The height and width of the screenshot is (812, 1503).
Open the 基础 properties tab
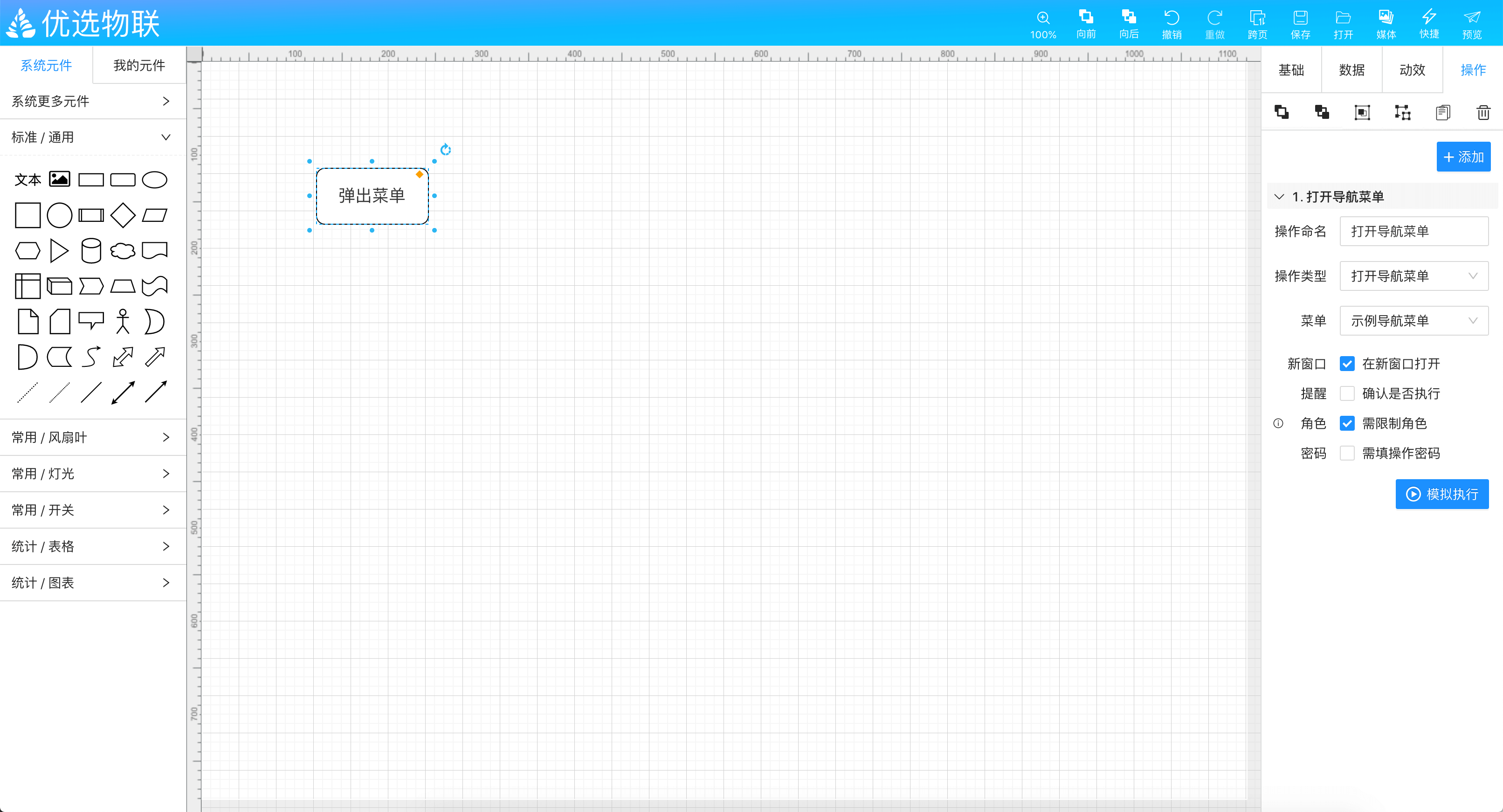coord(1290,70)
